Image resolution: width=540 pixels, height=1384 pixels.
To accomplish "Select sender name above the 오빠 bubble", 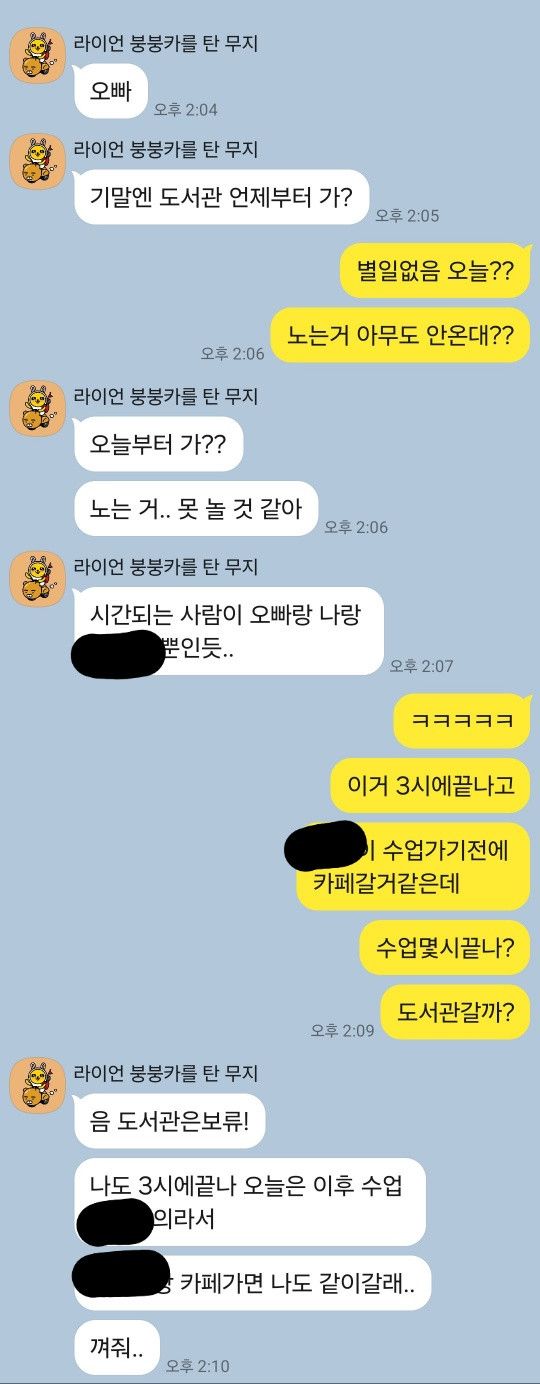I will point(166,42).
